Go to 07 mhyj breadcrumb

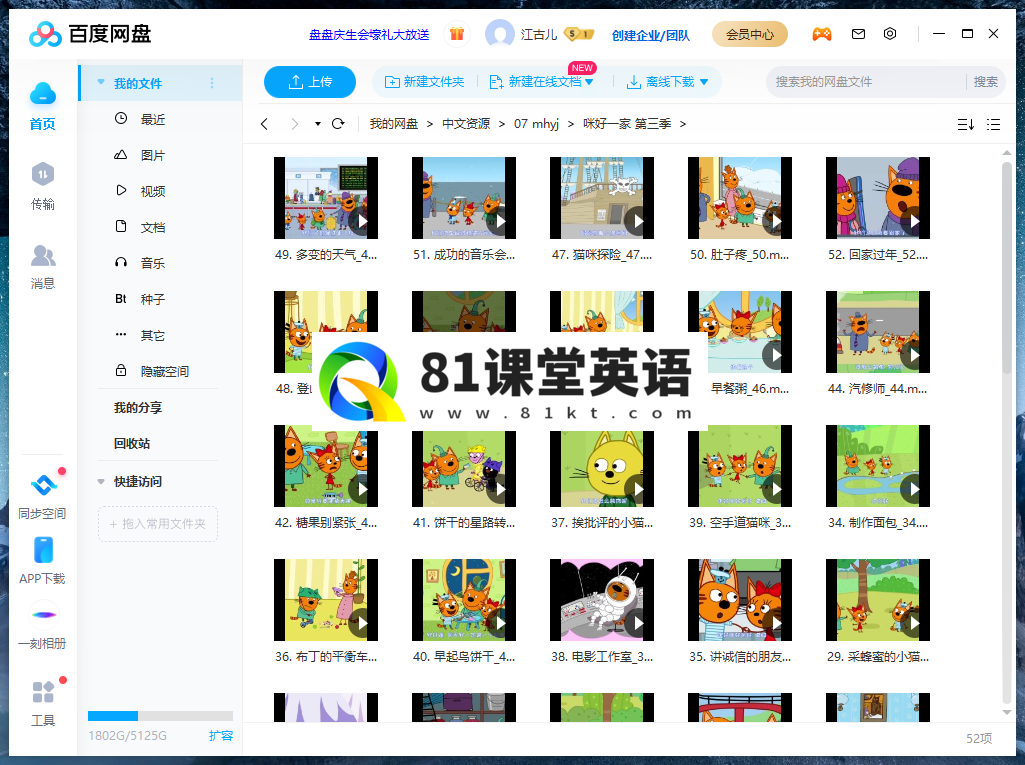pos(536,124)
